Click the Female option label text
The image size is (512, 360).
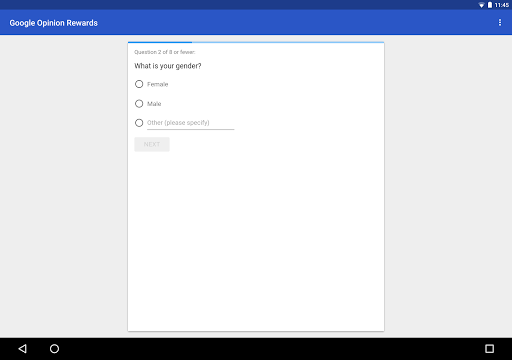(158, 84)
